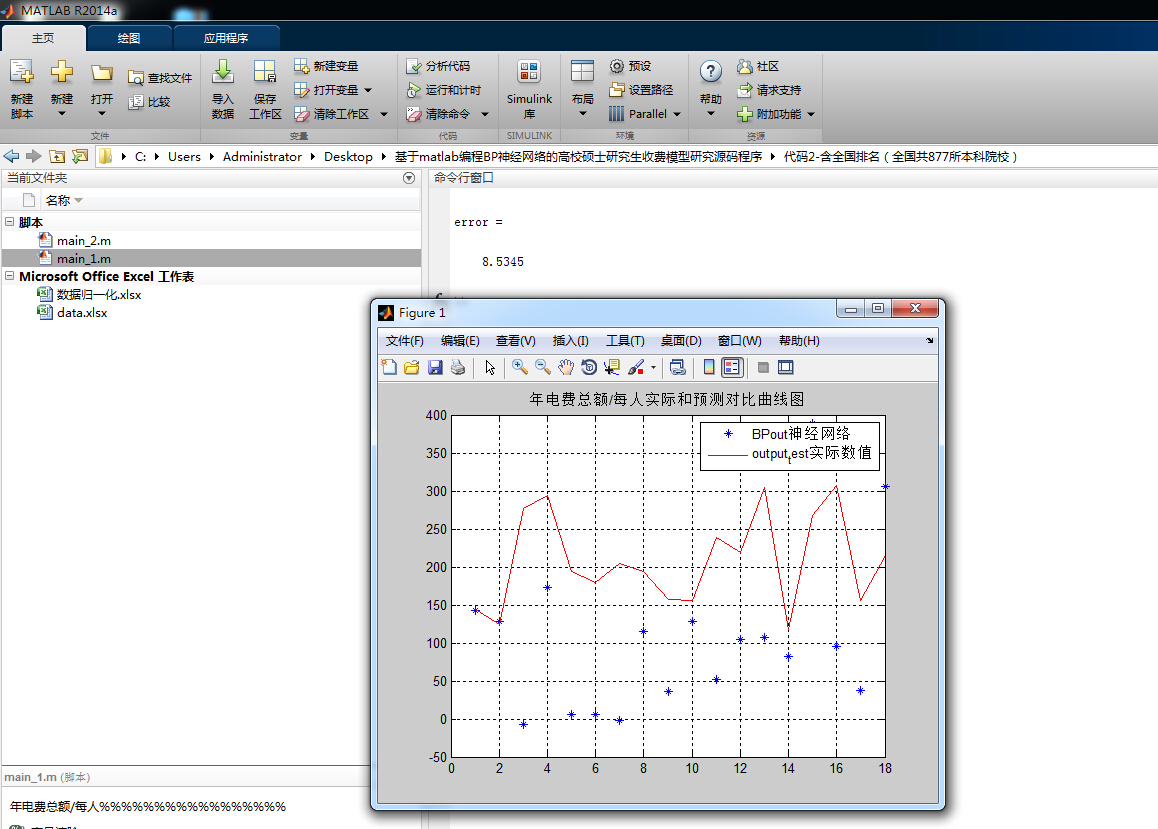The height and width of the screenshot is (829, 1158).
Task: Switch to the 主页 (Home) tab
Action: coord(43,38)
